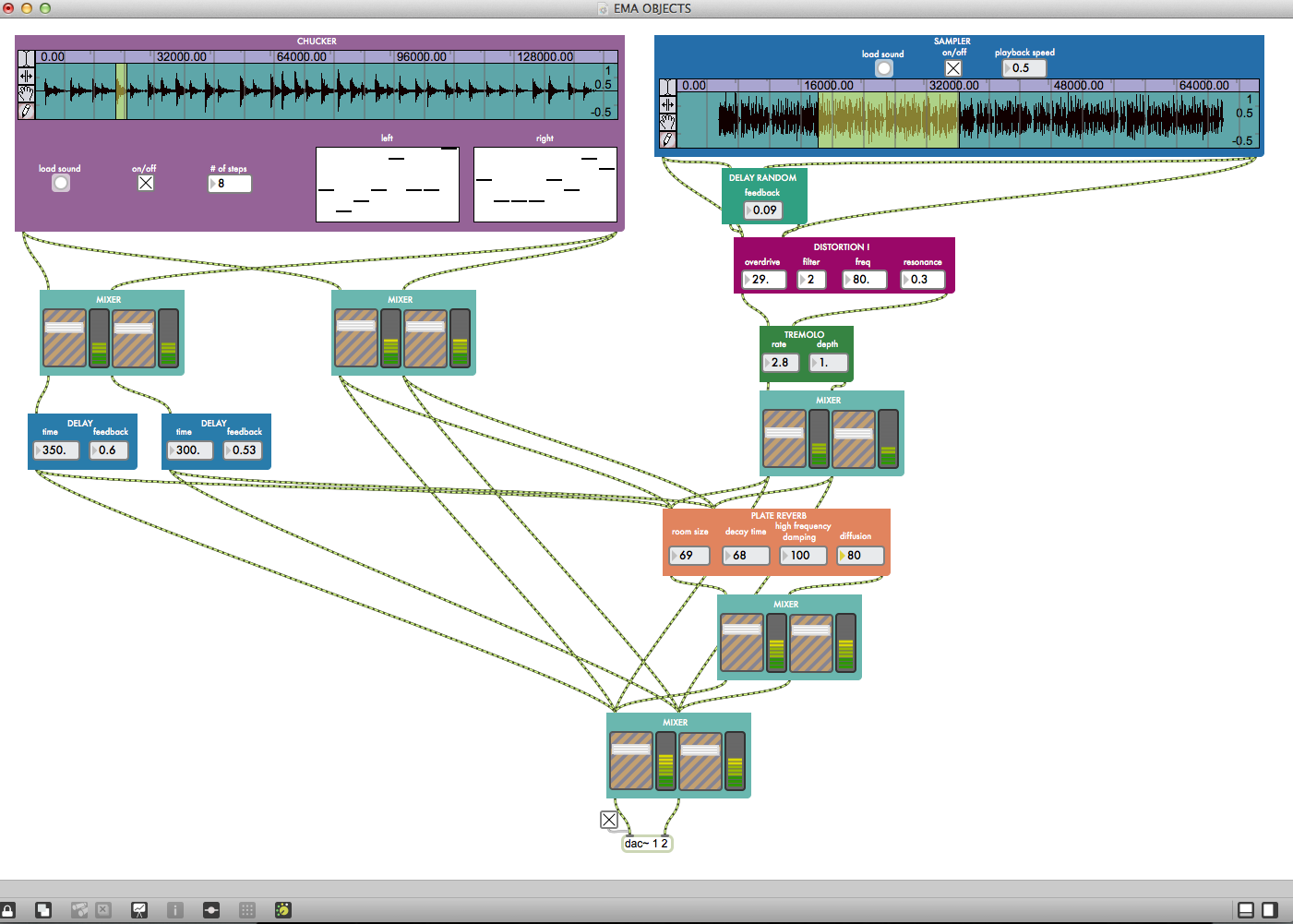Screen dimensions: 1293x924
Task: Raise the first fader in the TREMOLO mixer
Action: coord(784,434)
